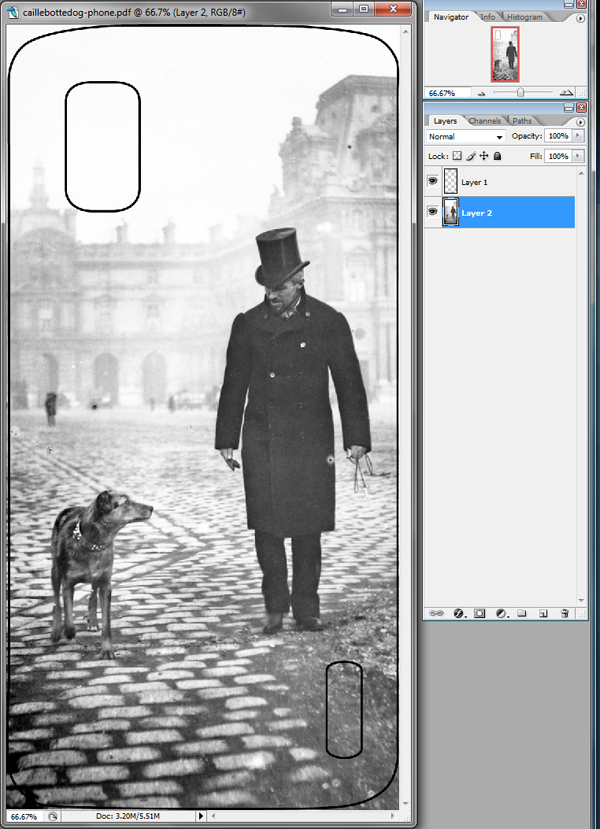Lock layer position
This screenshot has width=600, height=829.
pos(484,156)
